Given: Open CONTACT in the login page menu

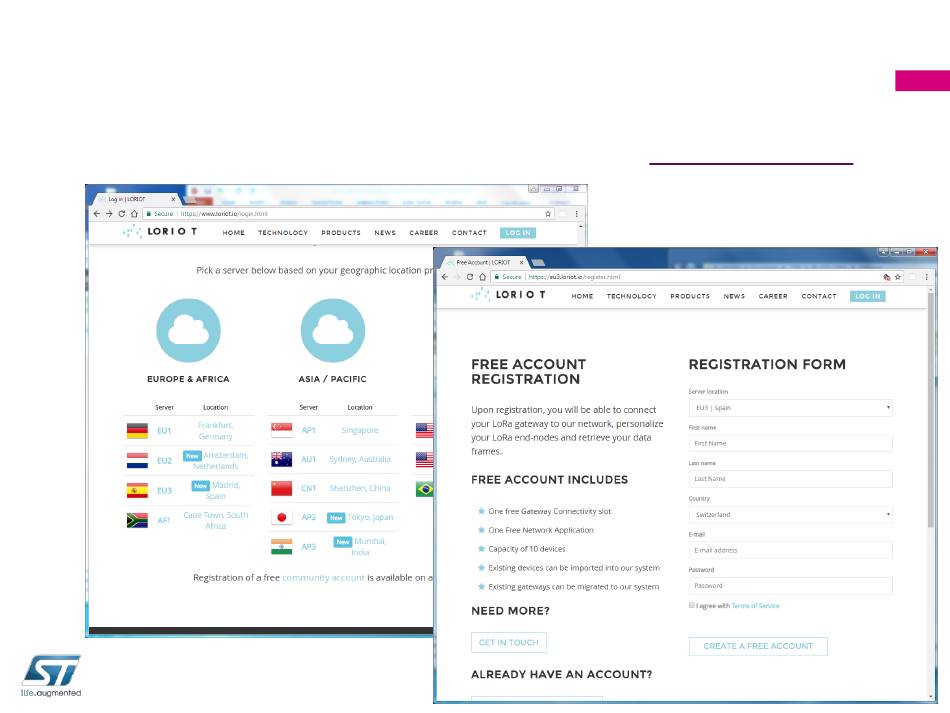Looking at the screenshot, I should click(470, 233).
